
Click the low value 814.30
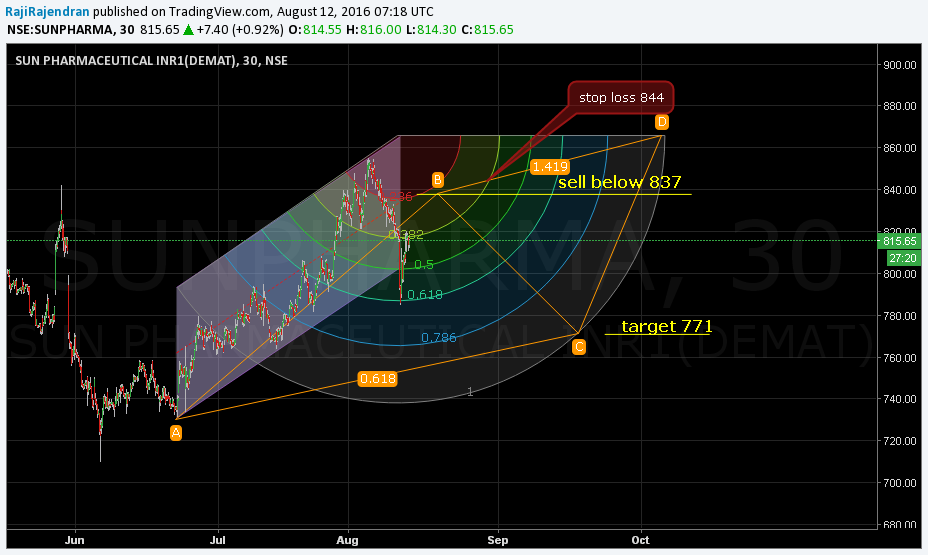(436, 30)
